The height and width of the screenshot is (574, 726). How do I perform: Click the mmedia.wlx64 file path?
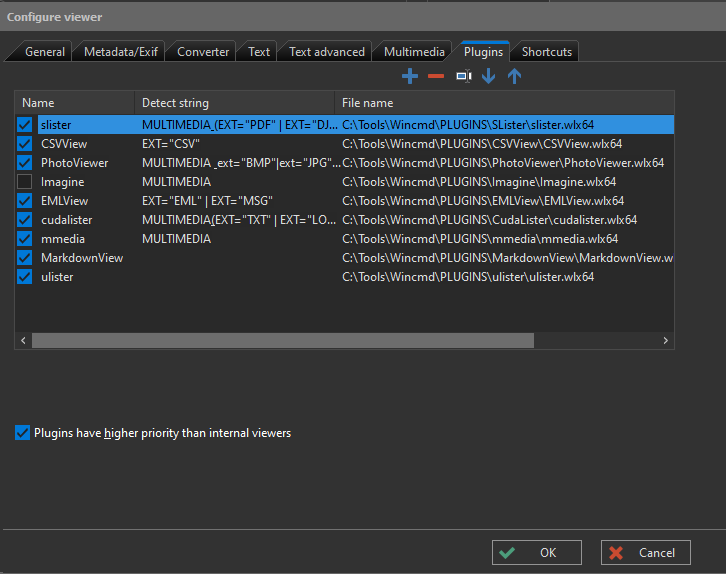point(480,238)
